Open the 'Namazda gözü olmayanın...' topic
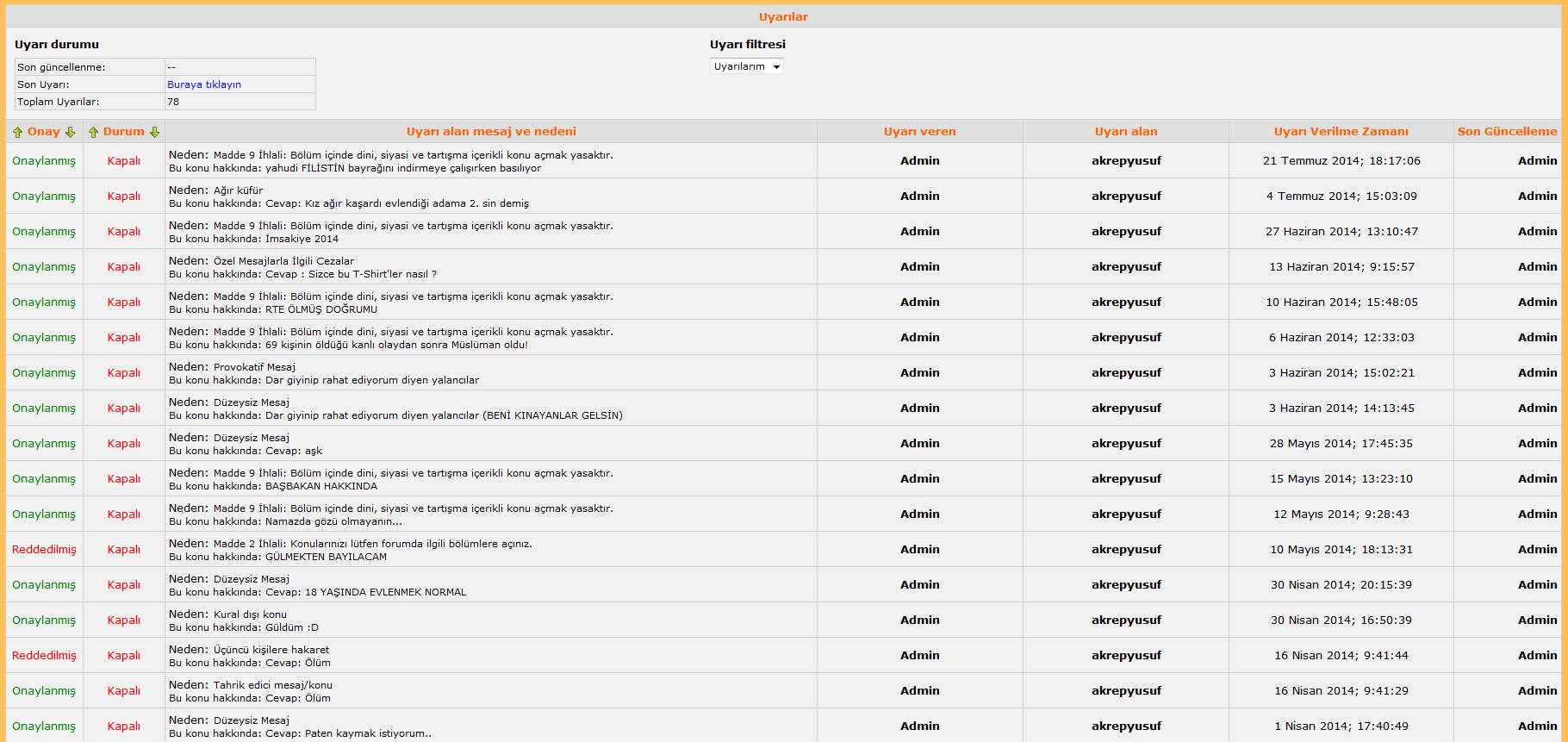The width and height of the screenshot is (1568, 742). point(333,522)
